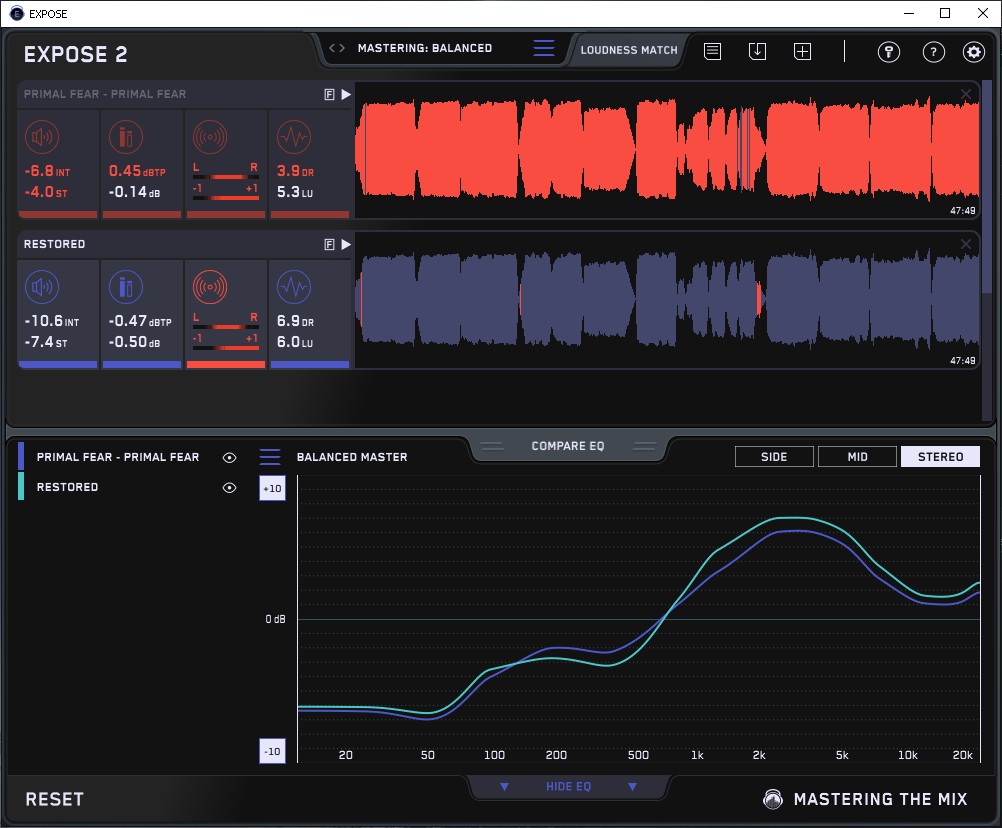Screen dimensions: 1002x828
Task: Open the notes list icon in top toolbar
Action: [712, 51]
